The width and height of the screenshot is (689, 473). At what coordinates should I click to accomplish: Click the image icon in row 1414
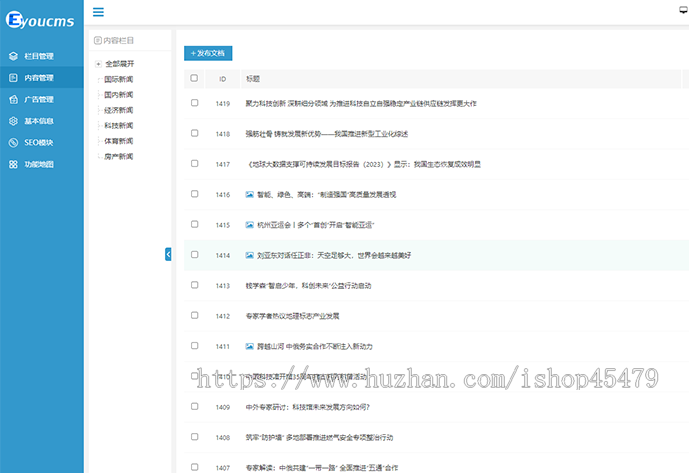pyautogui.click(x=250, y=255)
